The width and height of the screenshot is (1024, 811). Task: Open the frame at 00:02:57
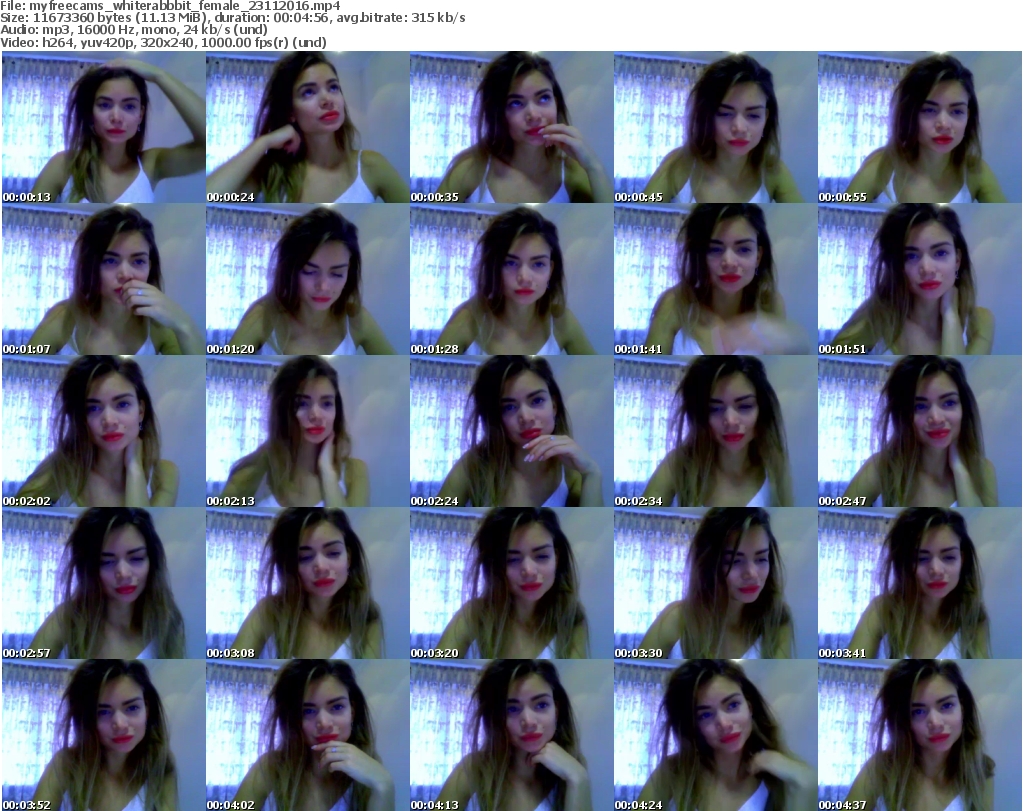[104, 583]
